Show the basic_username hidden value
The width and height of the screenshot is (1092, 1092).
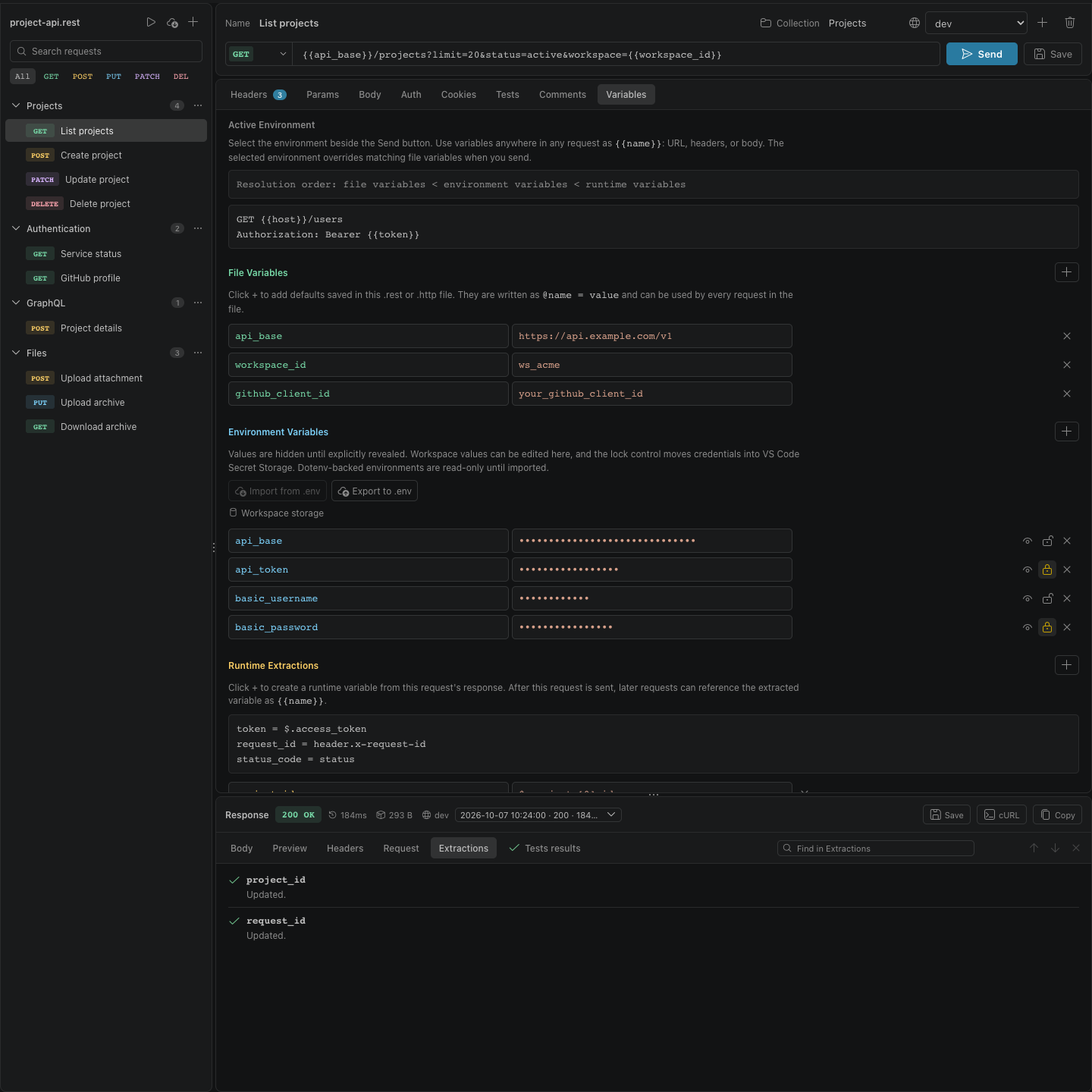(1028, 598)
